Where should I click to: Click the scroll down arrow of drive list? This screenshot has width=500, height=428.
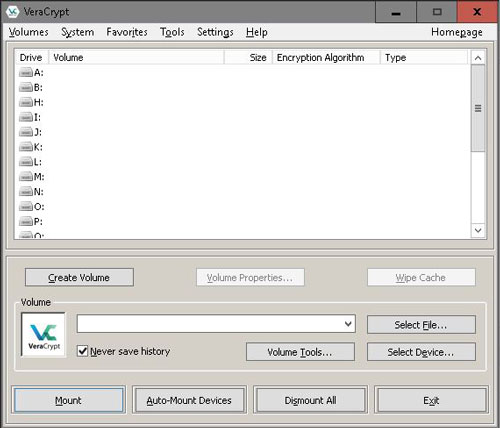478,230
